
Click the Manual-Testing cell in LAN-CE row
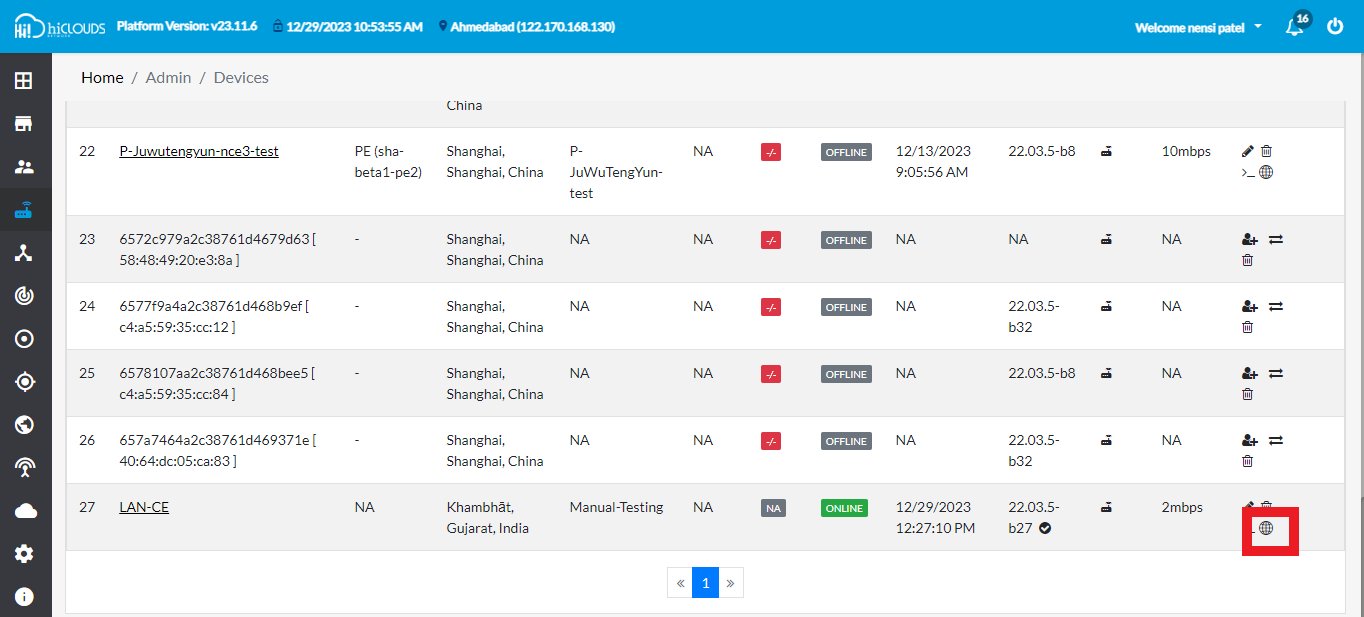[616, 507]
